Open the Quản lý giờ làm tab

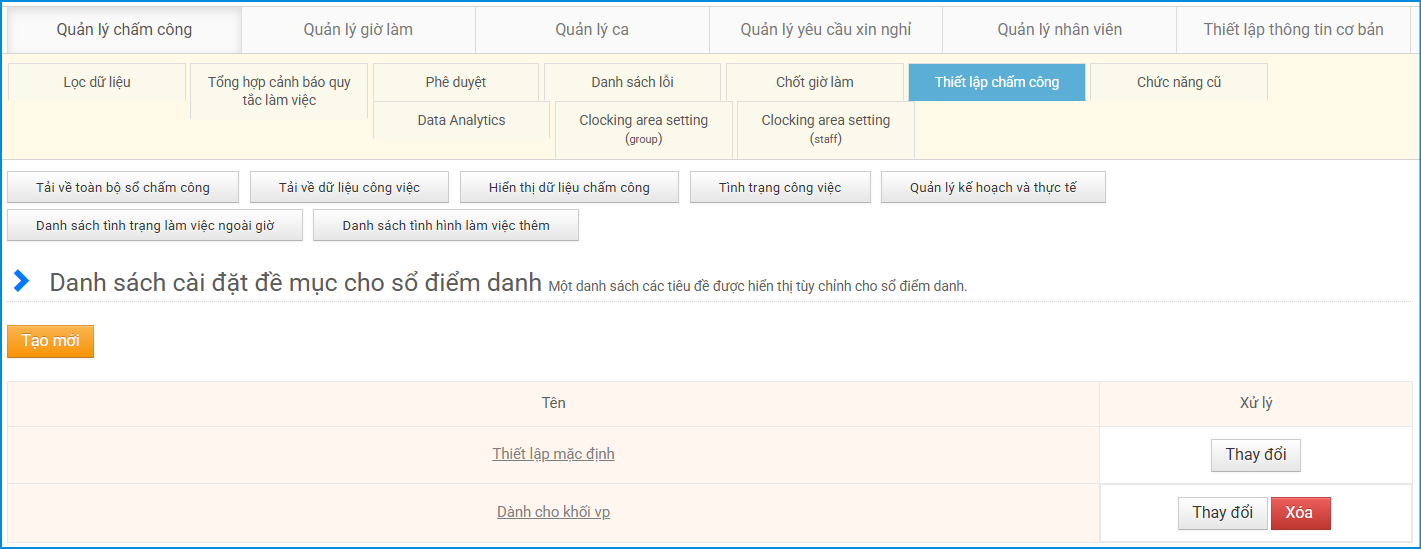point(358,29)
